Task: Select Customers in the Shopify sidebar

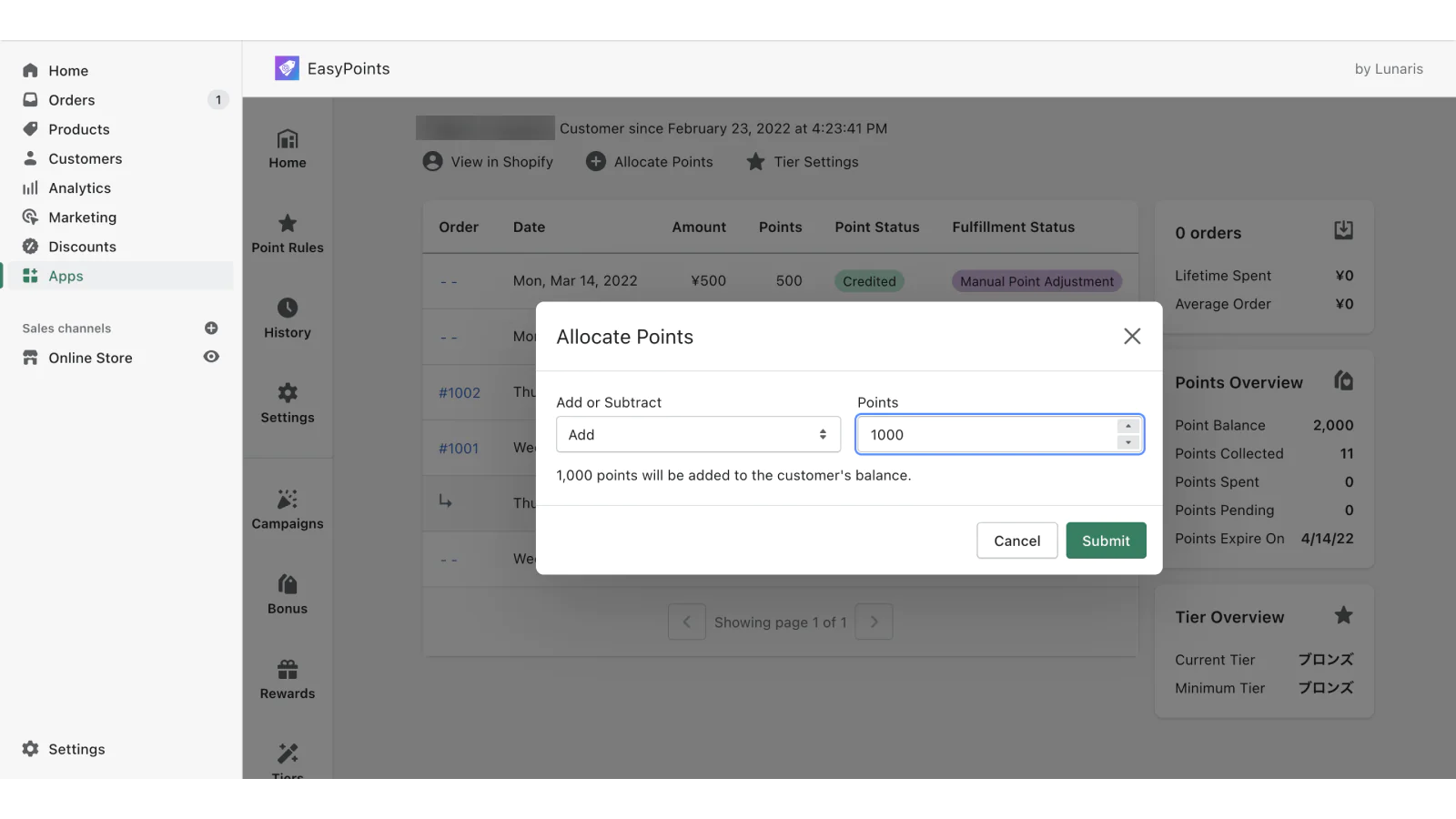Action: point(85,158)
